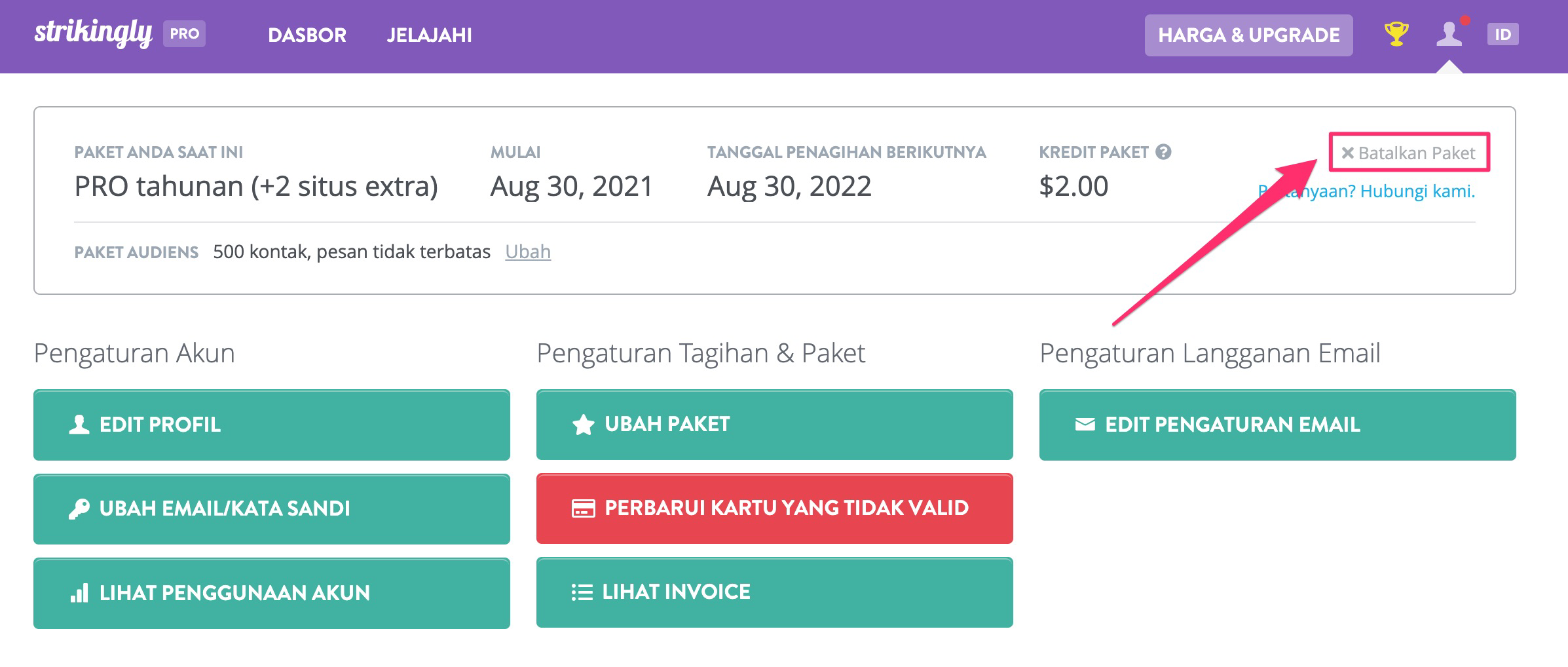This screenshot has height=667, width=1568.
Task: Click Ubah Email/Kata Sandi button
Action: [272, 508]
